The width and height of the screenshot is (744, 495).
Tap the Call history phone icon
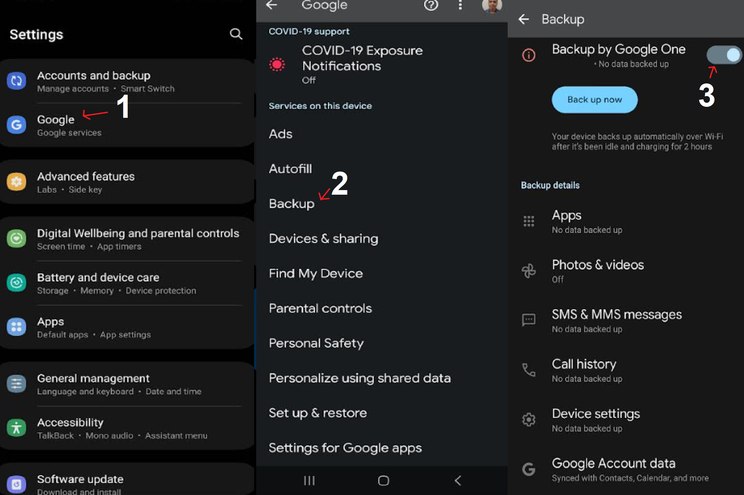point(529,370)
